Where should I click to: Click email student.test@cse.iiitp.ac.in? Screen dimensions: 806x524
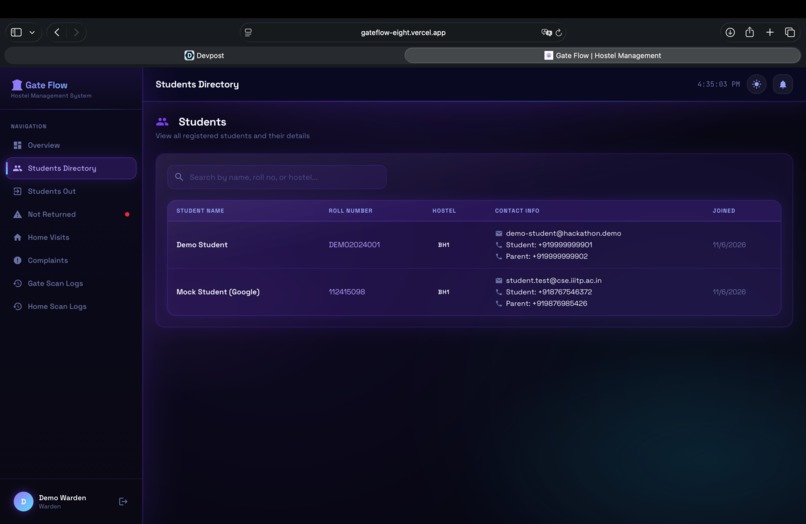pos(554,280)
